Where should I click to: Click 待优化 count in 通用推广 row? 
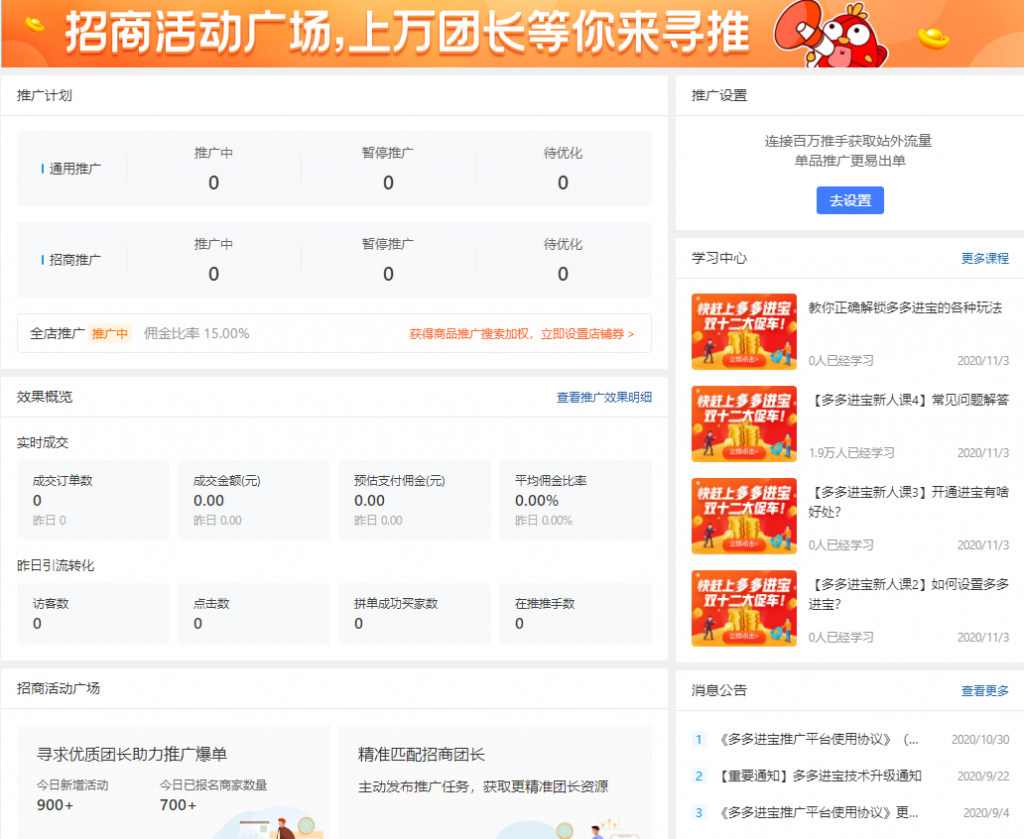[563, 183]
